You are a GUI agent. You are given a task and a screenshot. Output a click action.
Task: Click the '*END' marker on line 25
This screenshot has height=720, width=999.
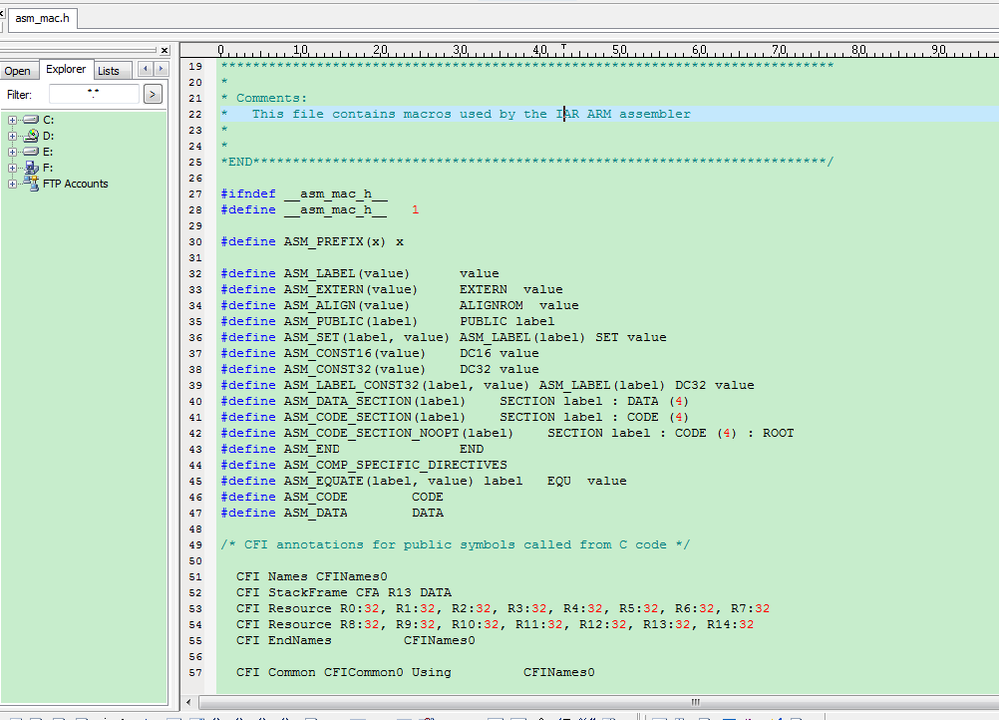[x=236, y=162]
